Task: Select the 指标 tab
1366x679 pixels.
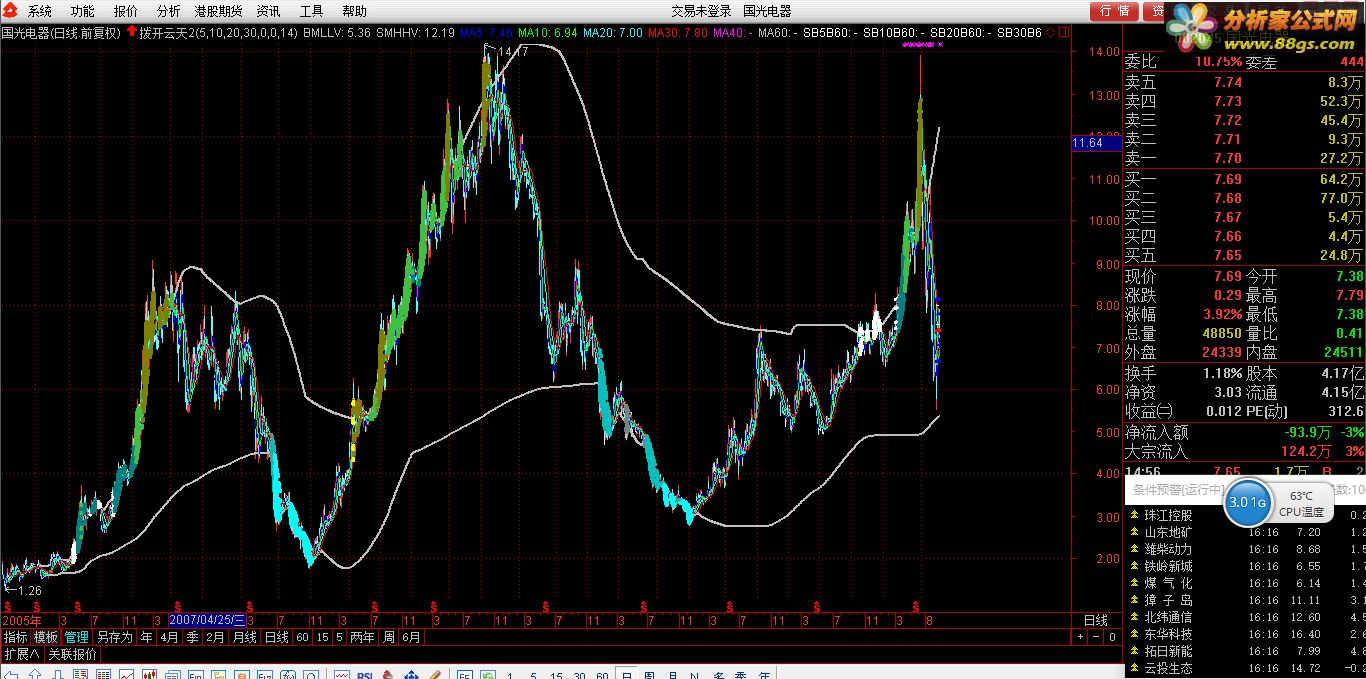Action: (15, 637)
